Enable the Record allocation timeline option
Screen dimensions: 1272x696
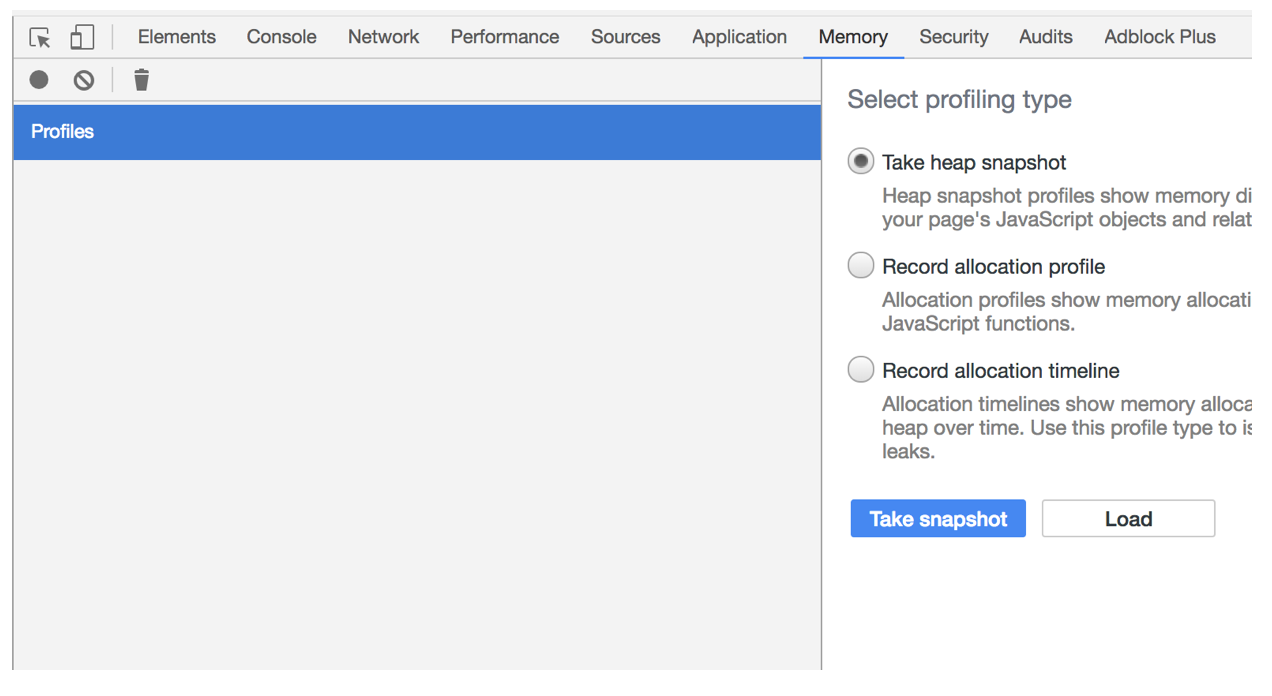861,370
